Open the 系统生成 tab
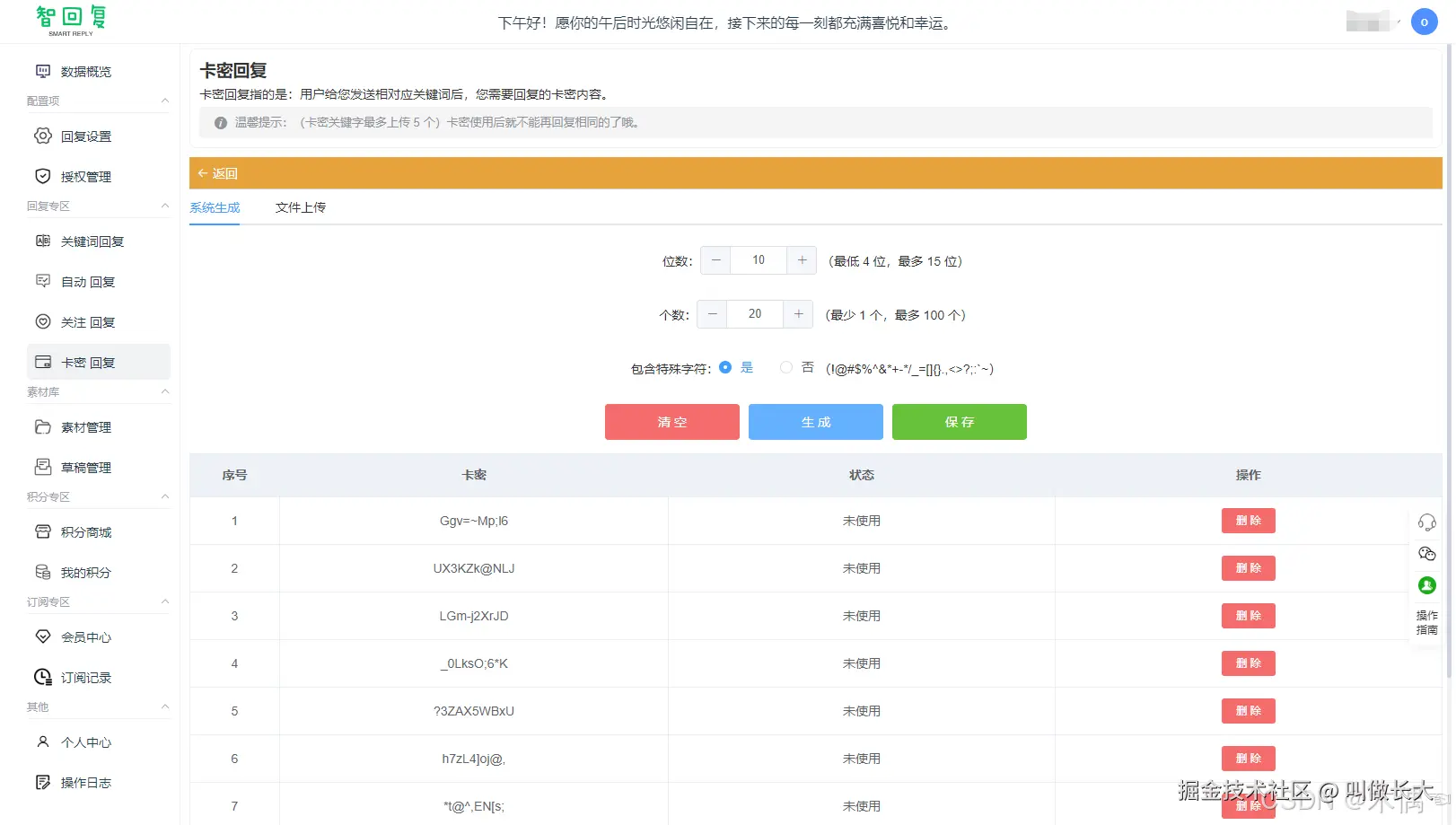The width and height of the screenshot is (1456, 825). click(214, 207)
